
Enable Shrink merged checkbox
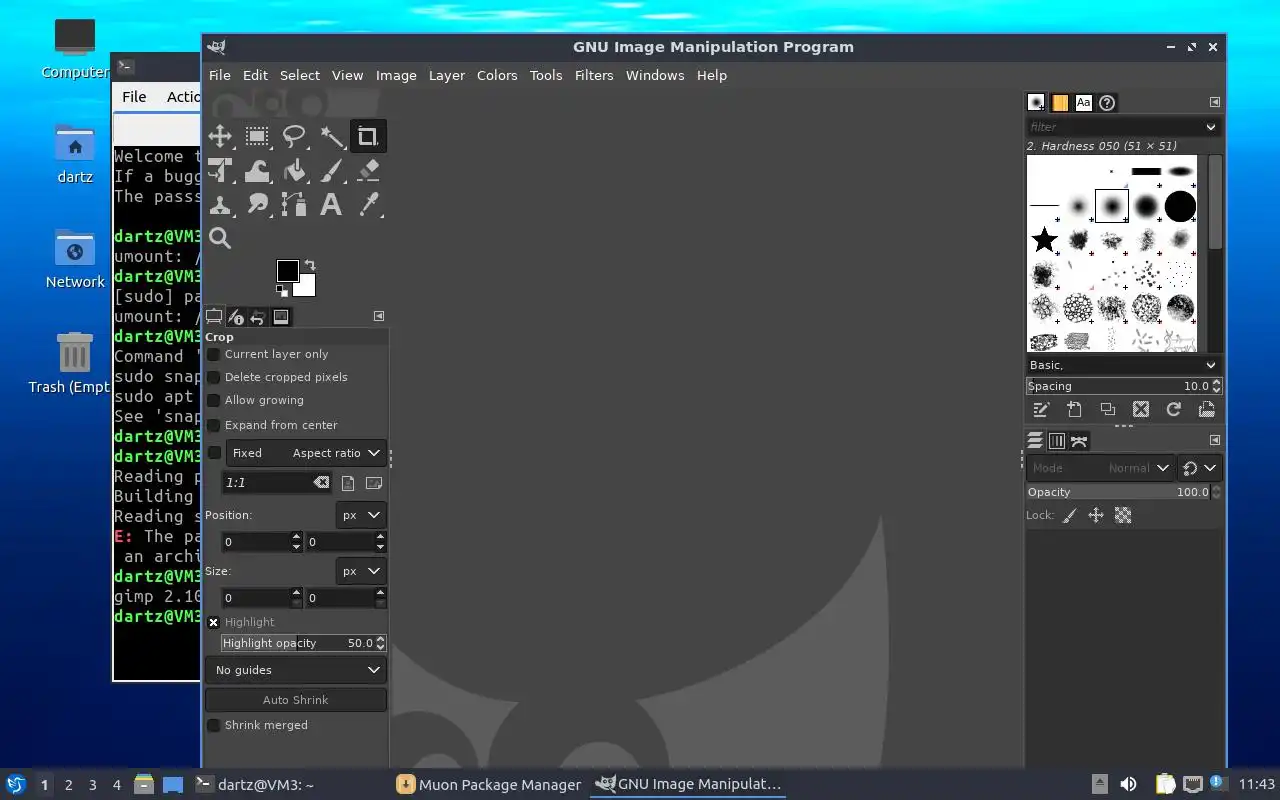[x=213, y=725]
